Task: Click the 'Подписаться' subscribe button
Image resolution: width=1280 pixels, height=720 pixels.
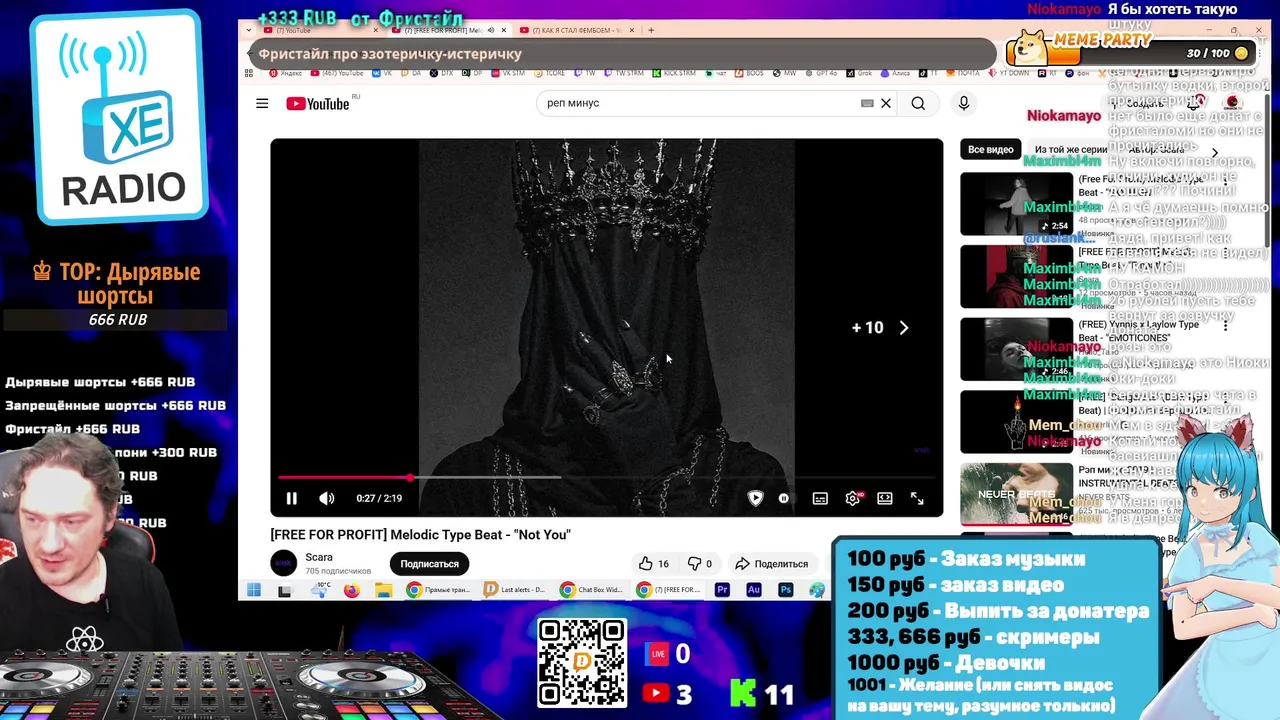Action: [x=430, y=564]
